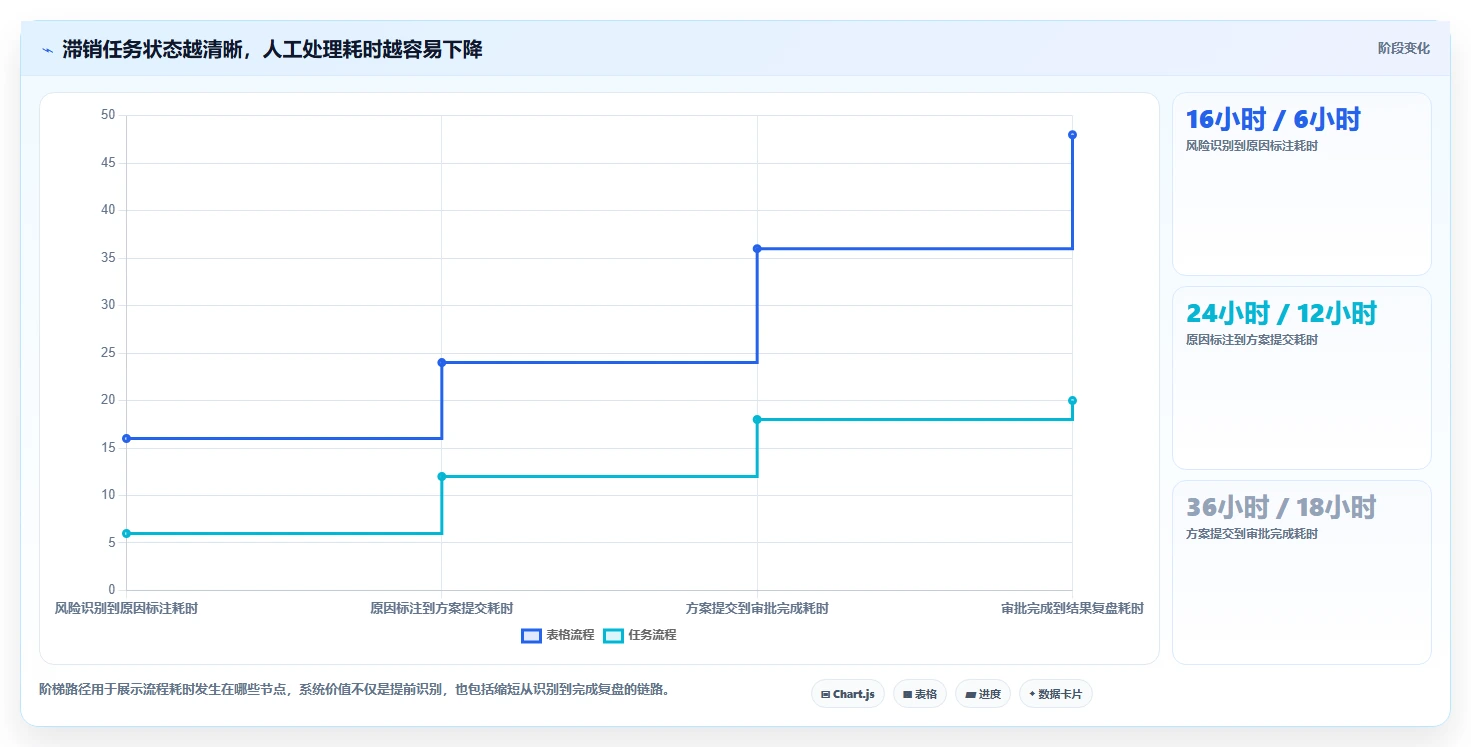Click the card caption 方案提交到审批完成耗时

[1251, 534]
